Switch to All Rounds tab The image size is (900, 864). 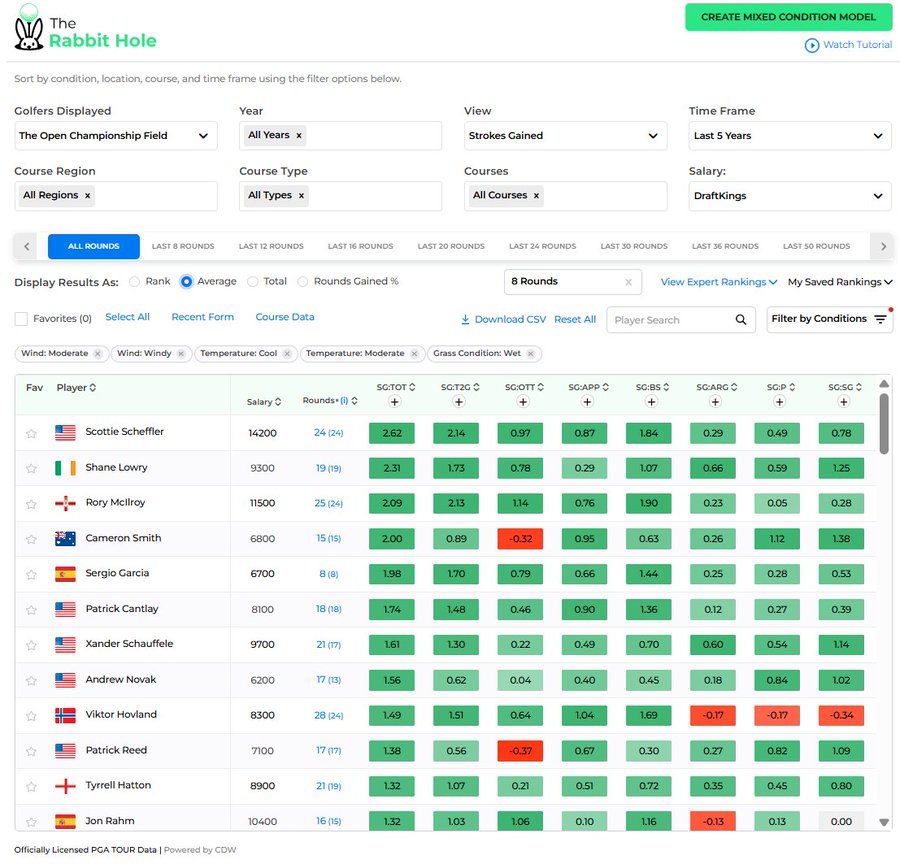tap(94, 246)
